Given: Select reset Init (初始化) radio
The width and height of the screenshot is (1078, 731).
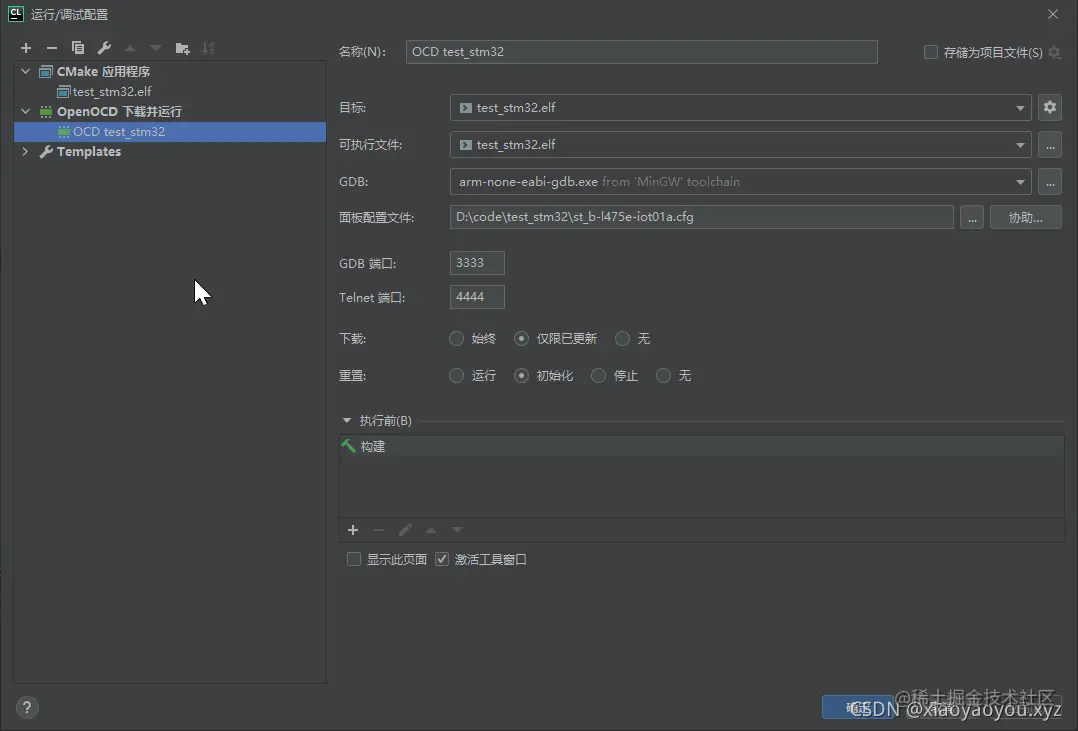Looking at the screenshot, I should [x=521, y=375].
